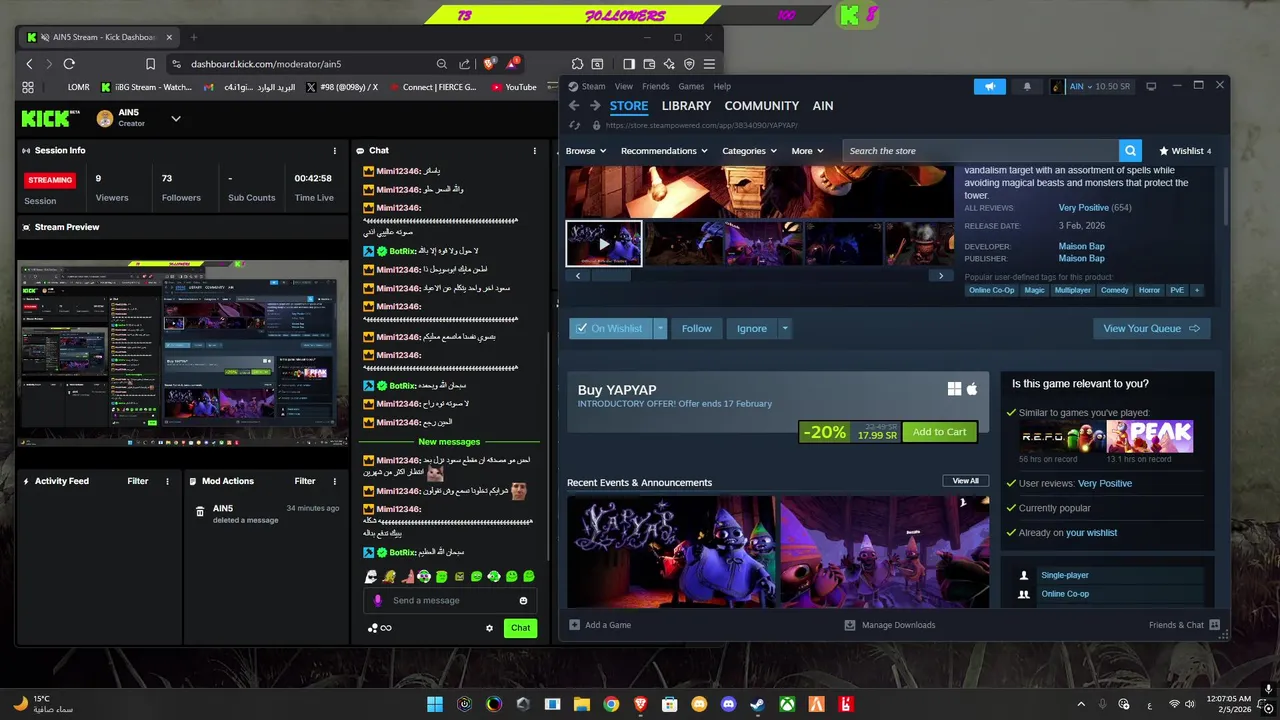Expand Categories dropdown in Steam store
Screen dimensions: 1280x720
coord(749,151)
